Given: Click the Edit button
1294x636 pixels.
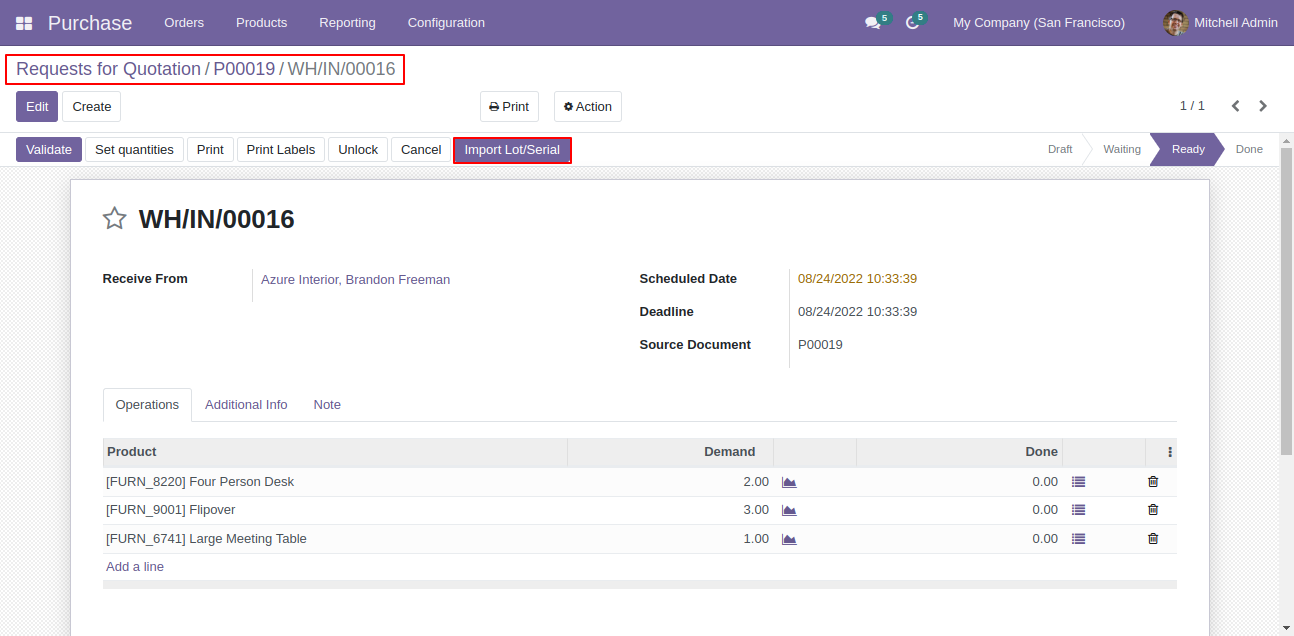Looking at the screenshot, I should 37,106.
